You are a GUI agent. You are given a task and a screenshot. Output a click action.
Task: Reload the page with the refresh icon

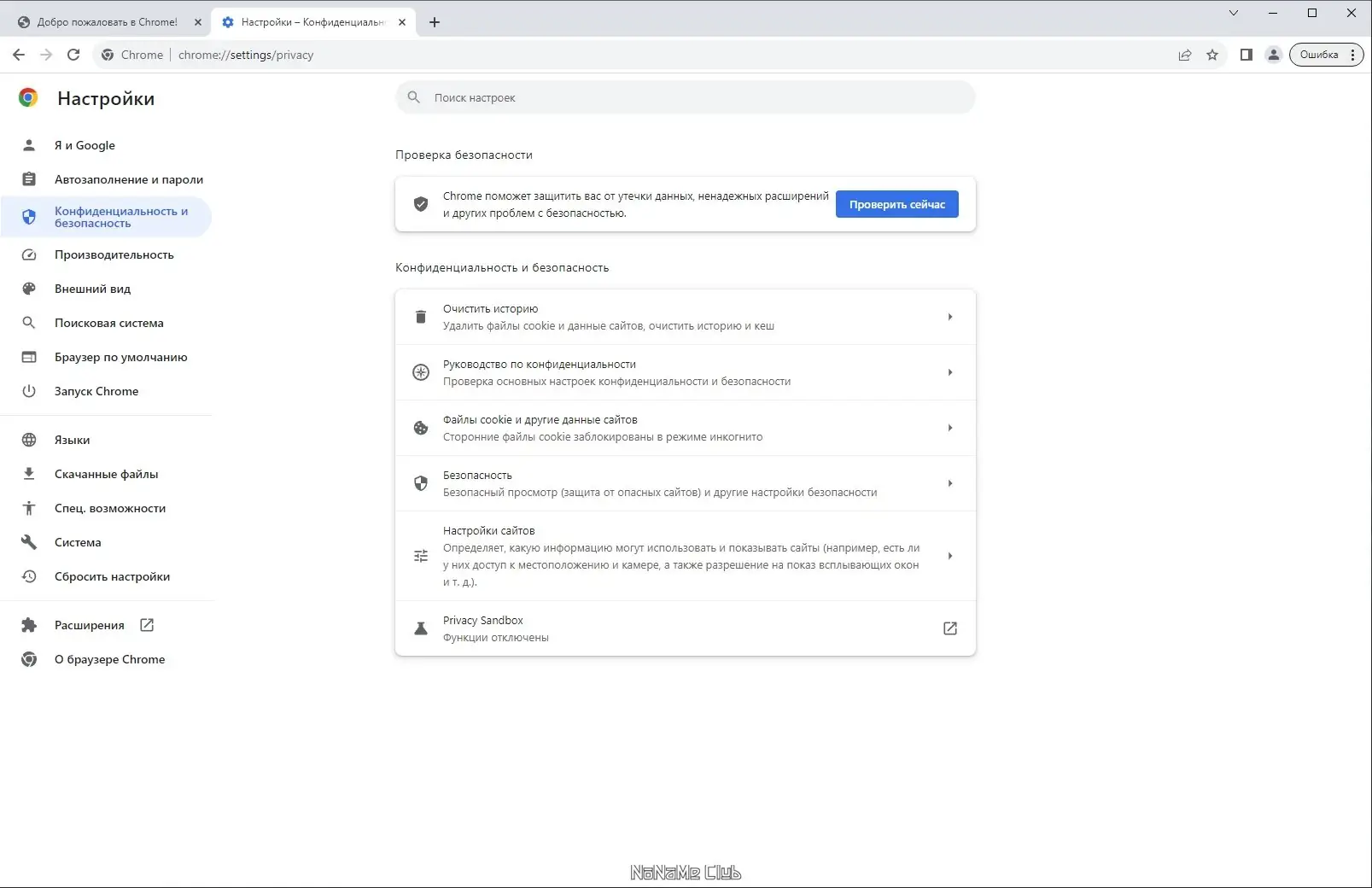(73, 54)
